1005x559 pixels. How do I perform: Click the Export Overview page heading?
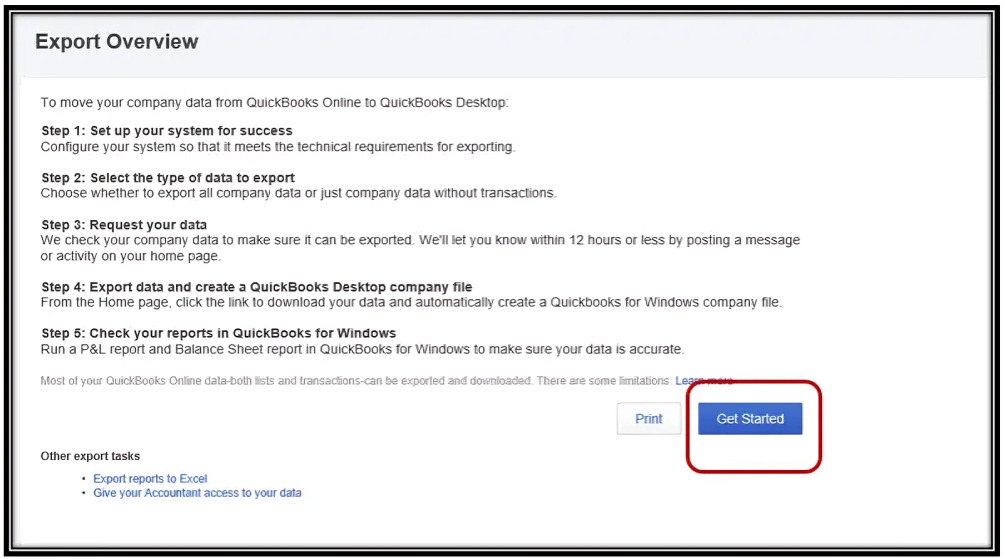[x=117, y=42]
